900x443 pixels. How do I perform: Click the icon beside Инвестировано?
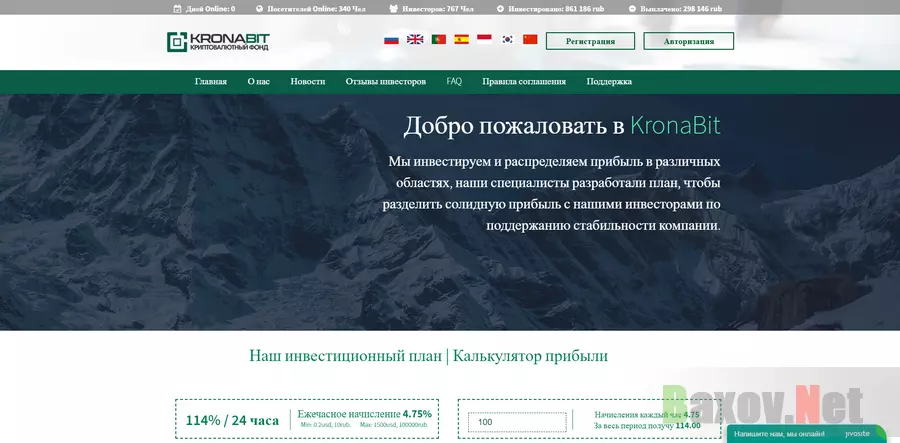coord(500,9)
